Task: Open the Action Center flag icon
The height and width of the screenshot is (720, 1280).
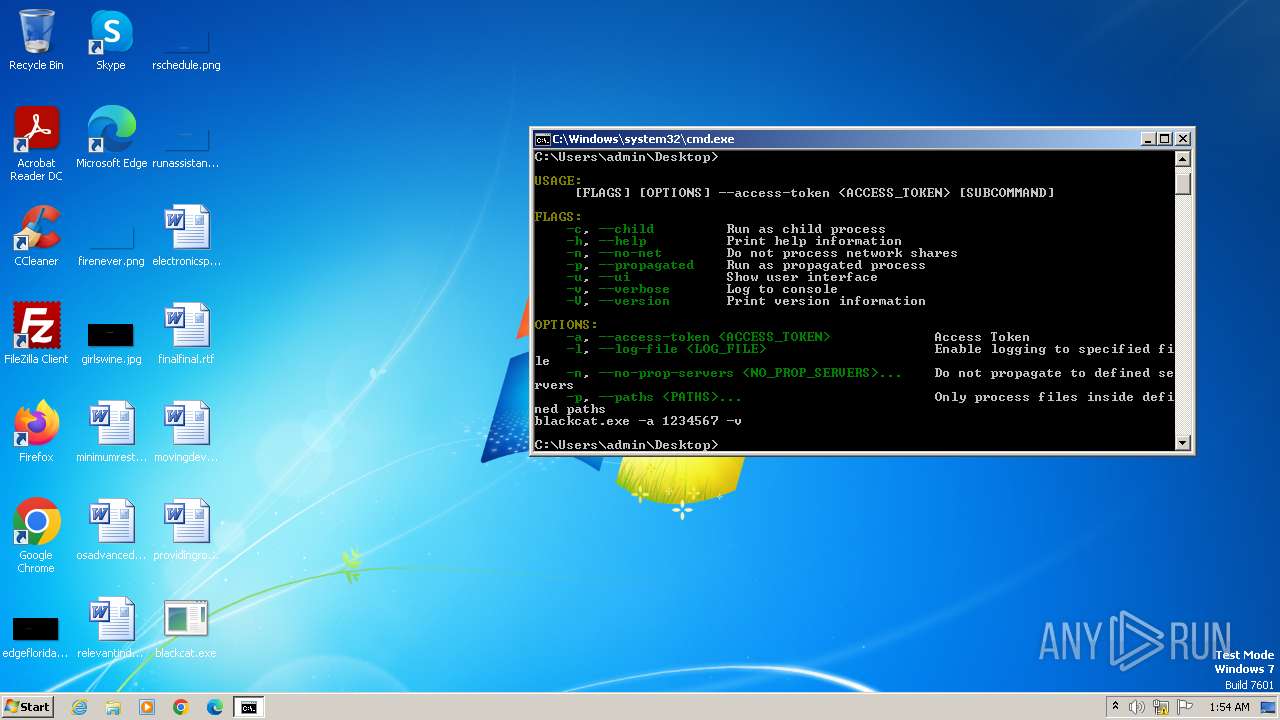Action: pyautogui.click(x=1185, y=707)
